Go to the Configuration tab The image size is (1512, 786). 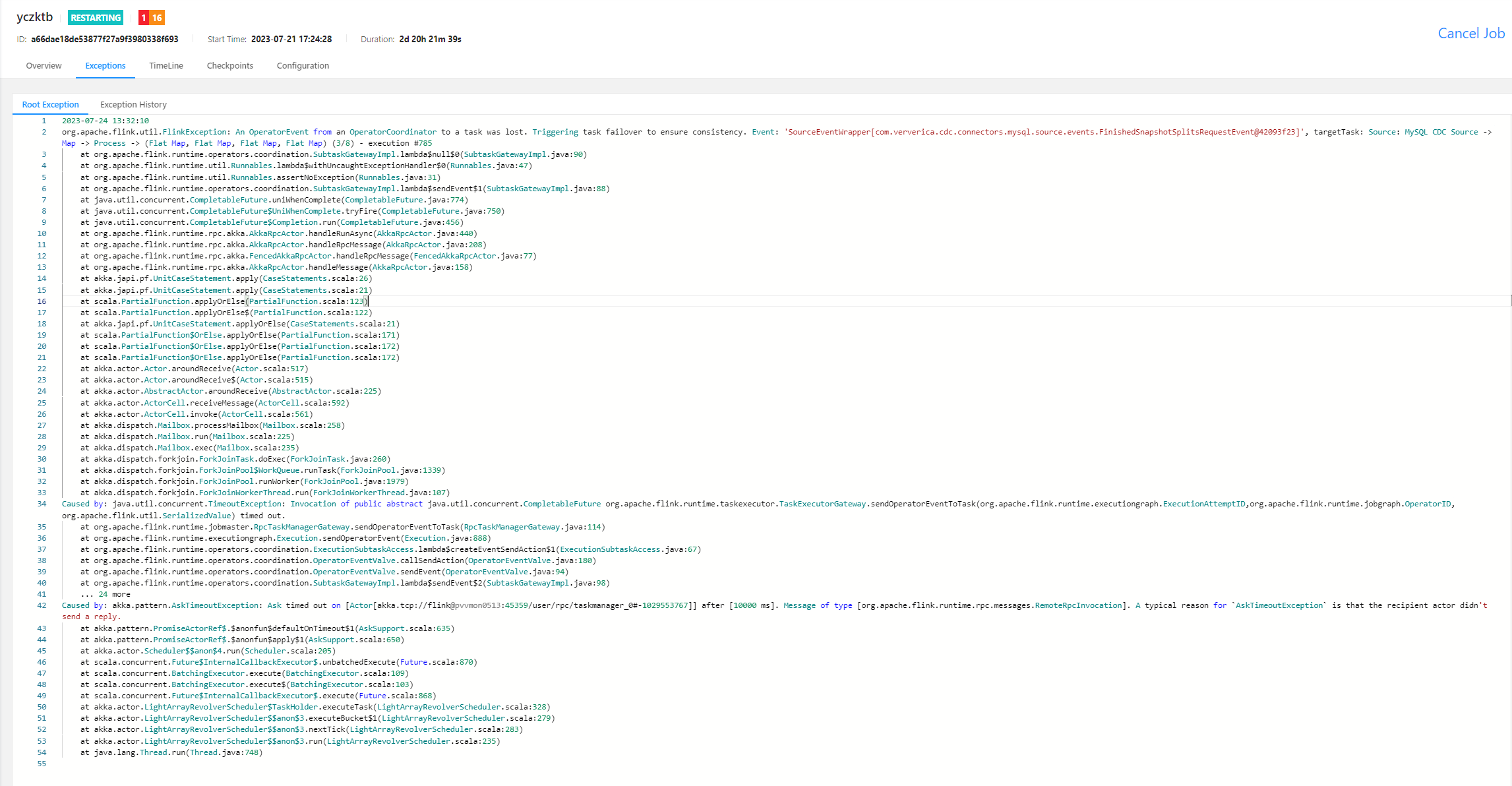tap(303, 66)
